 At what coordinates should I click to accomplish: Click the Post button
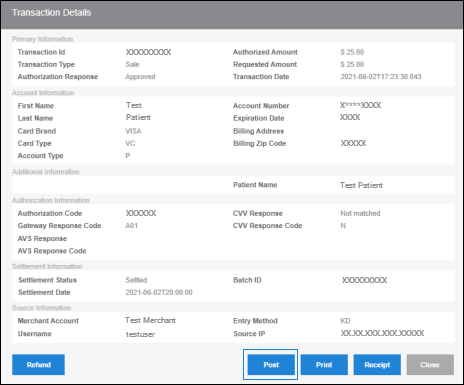pyautogui.click(x=271, y=365)
